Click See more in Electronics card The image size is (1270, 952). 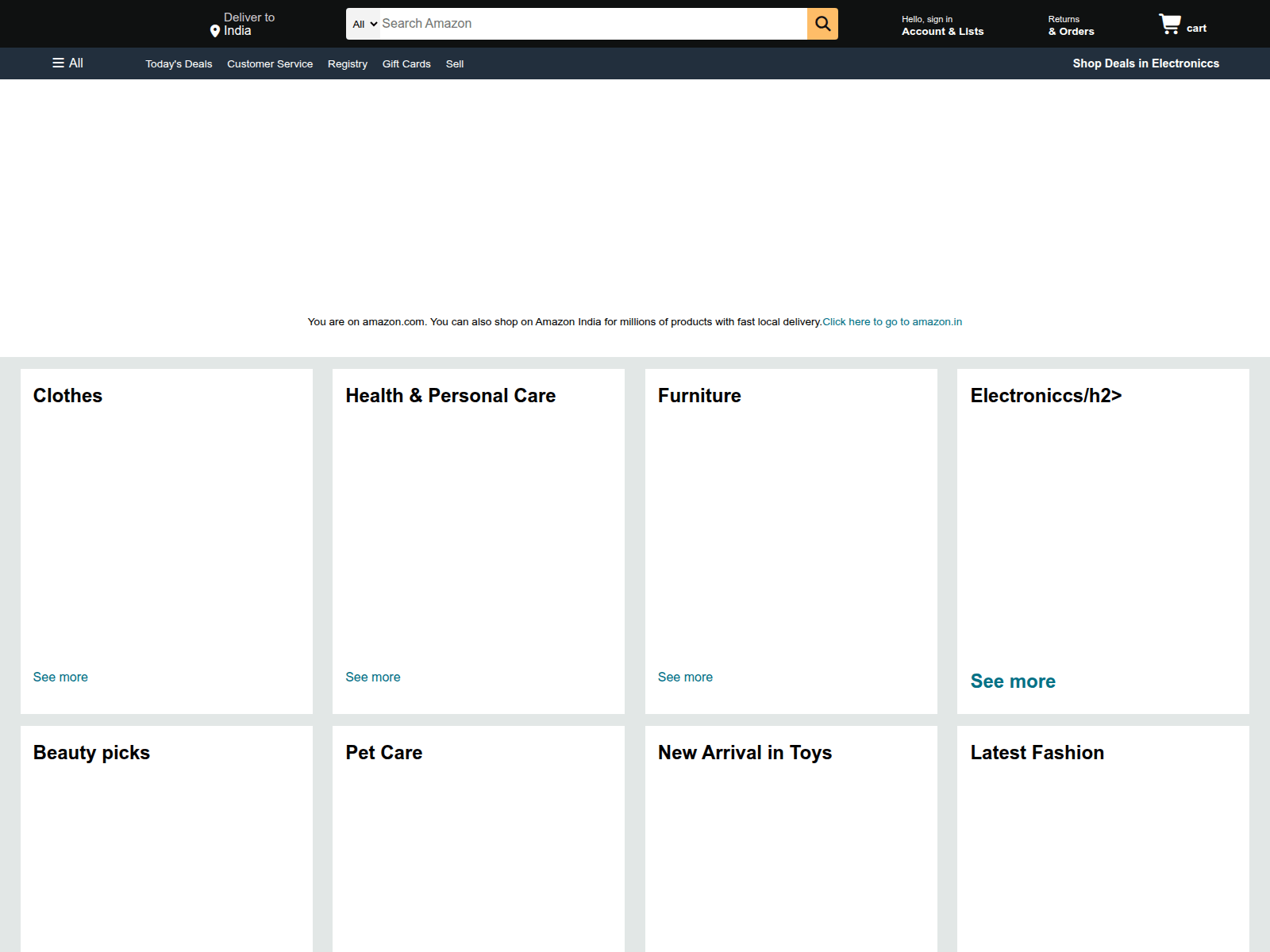[x=1013, y=681]
